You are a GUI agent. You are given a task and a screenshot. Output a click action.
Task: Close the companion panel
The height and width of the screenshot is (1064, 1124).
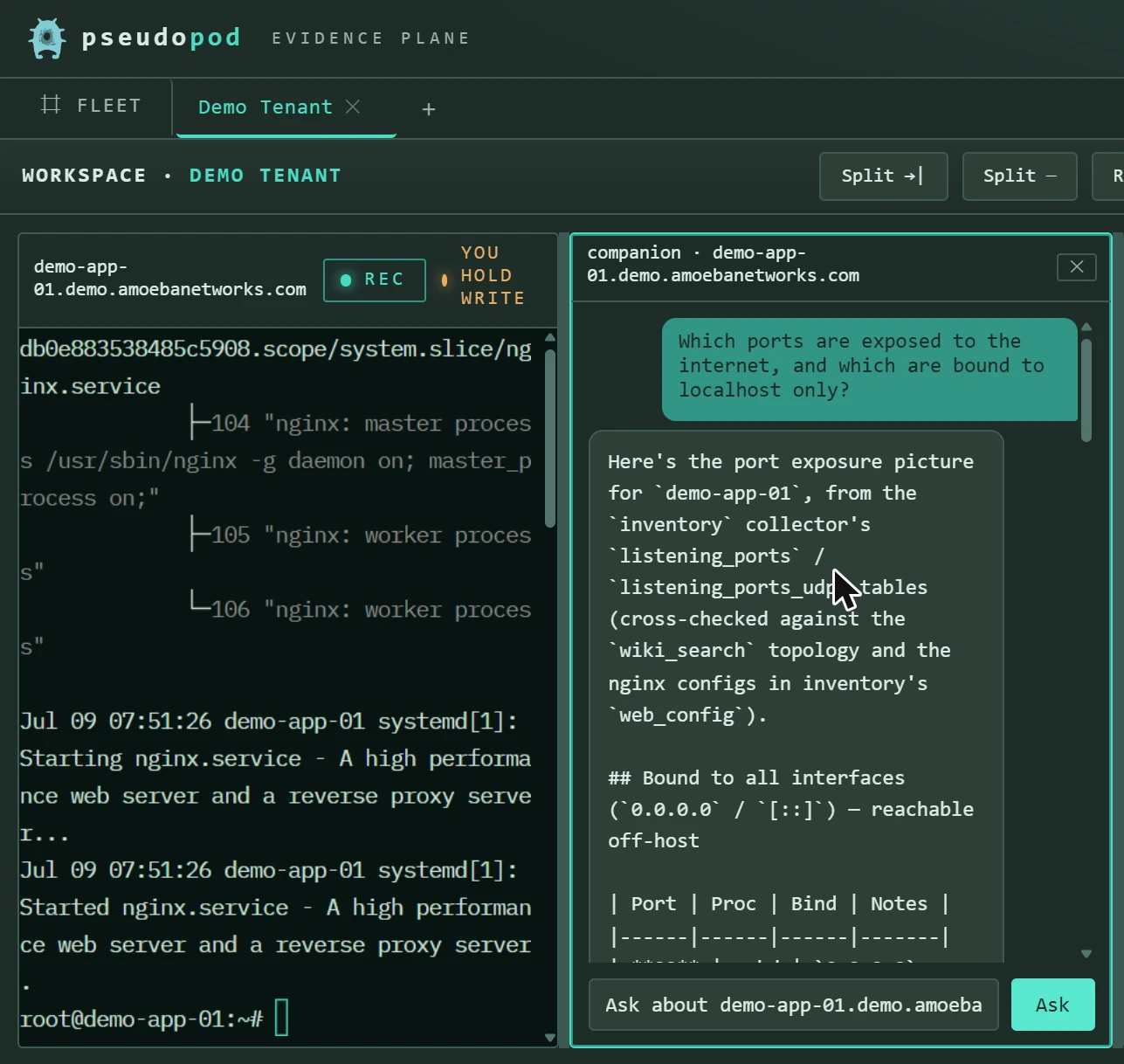coord(1077,267)
